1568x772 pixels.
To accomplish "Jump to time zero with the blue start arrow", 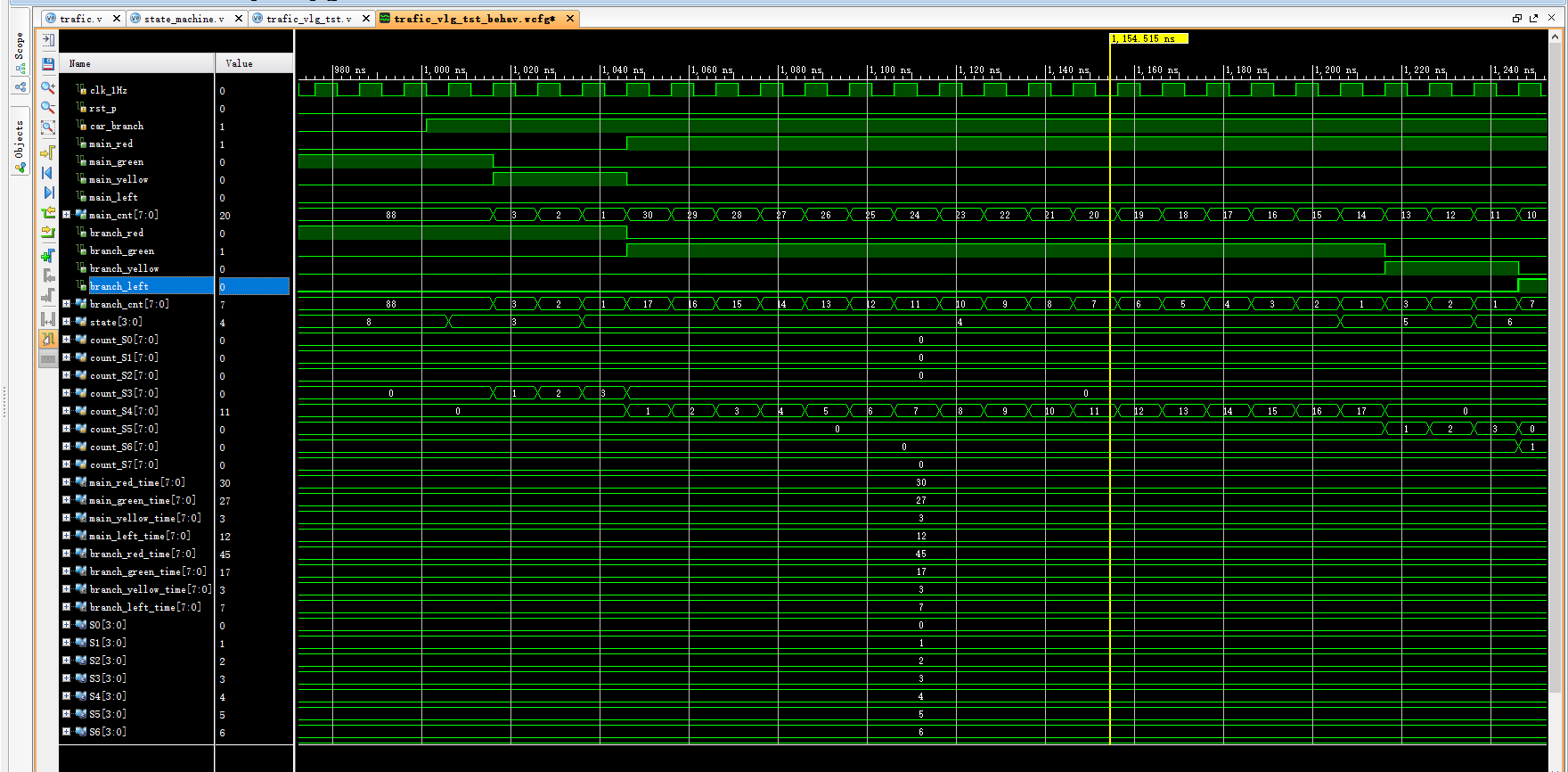I will [48, 173].
